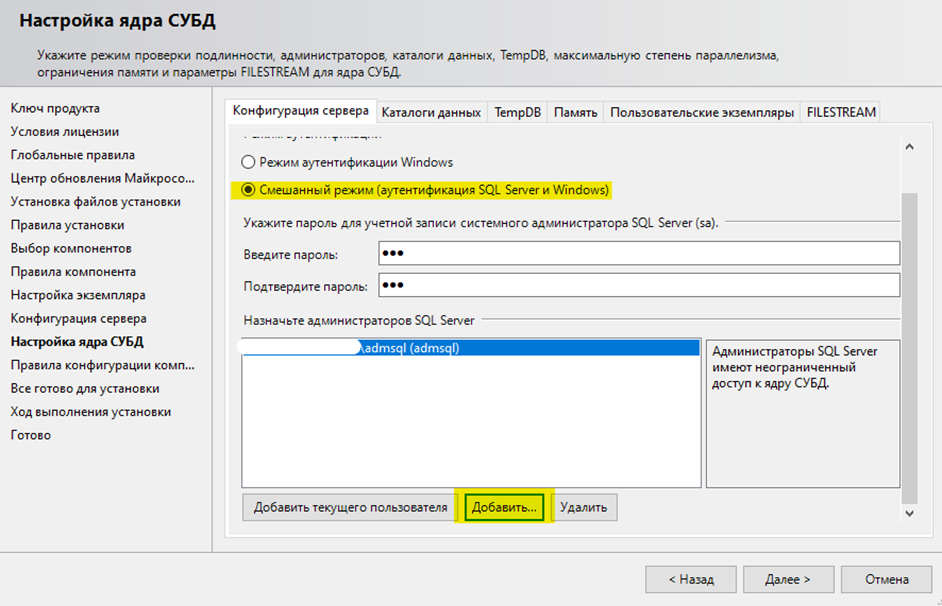Open the Память tab
The height and width of the screenshot is (606, 942).
(576, 112)
